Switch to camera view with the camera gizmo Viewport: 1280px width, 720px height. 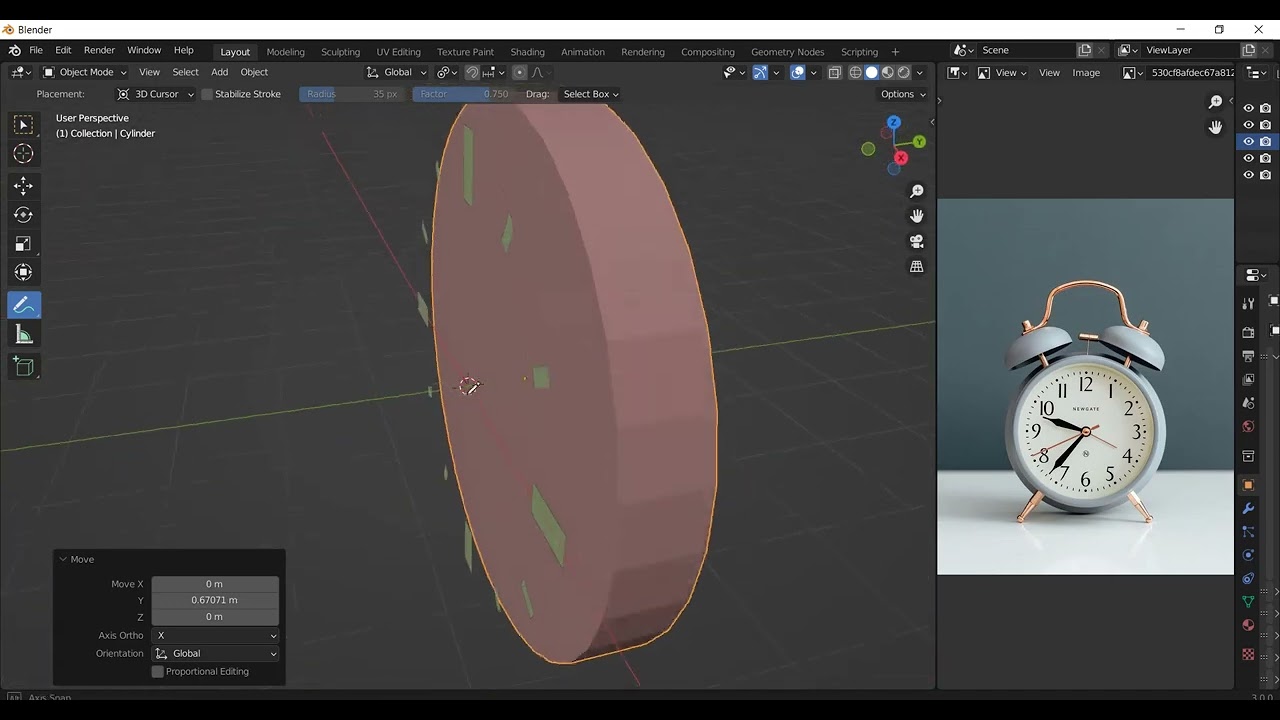tap(916, 241)
